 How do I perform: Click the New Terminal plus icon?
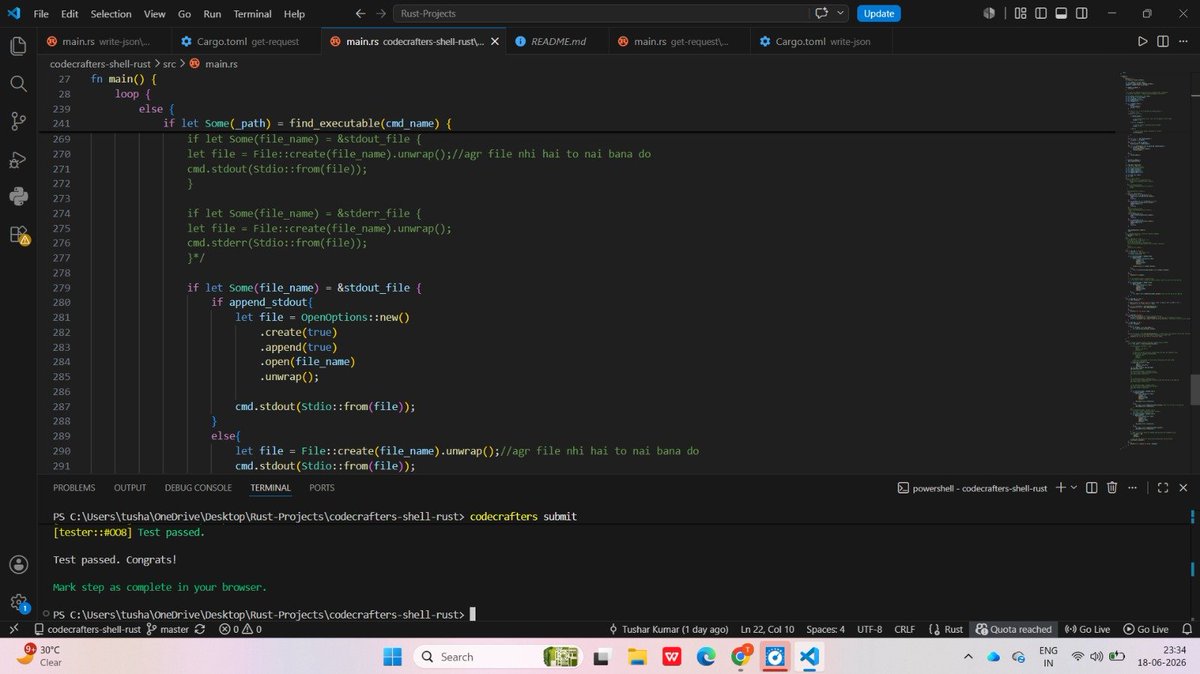pyautogui.click(x=1061, y=488)
